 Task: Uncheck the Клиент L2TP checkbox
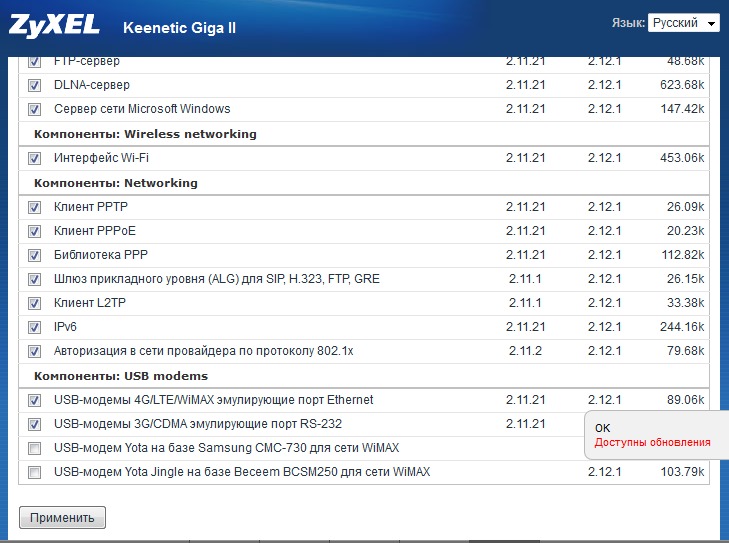point(34,303)
